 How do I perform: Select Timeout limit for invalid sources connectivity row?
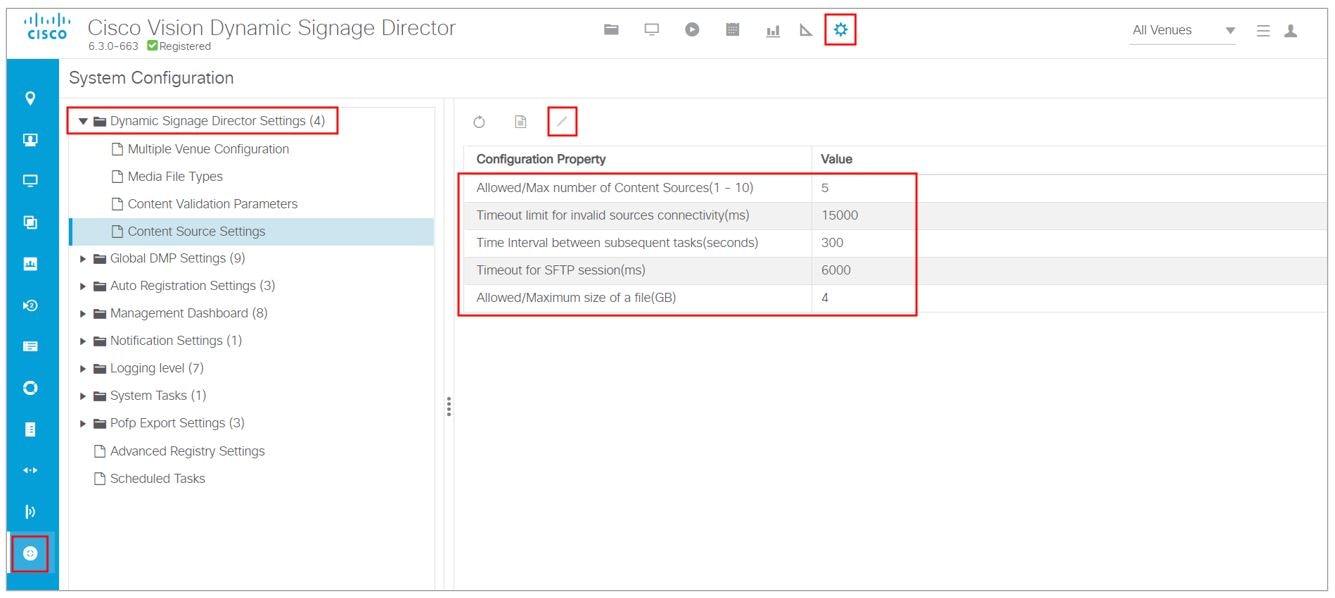tap(895, 215)
